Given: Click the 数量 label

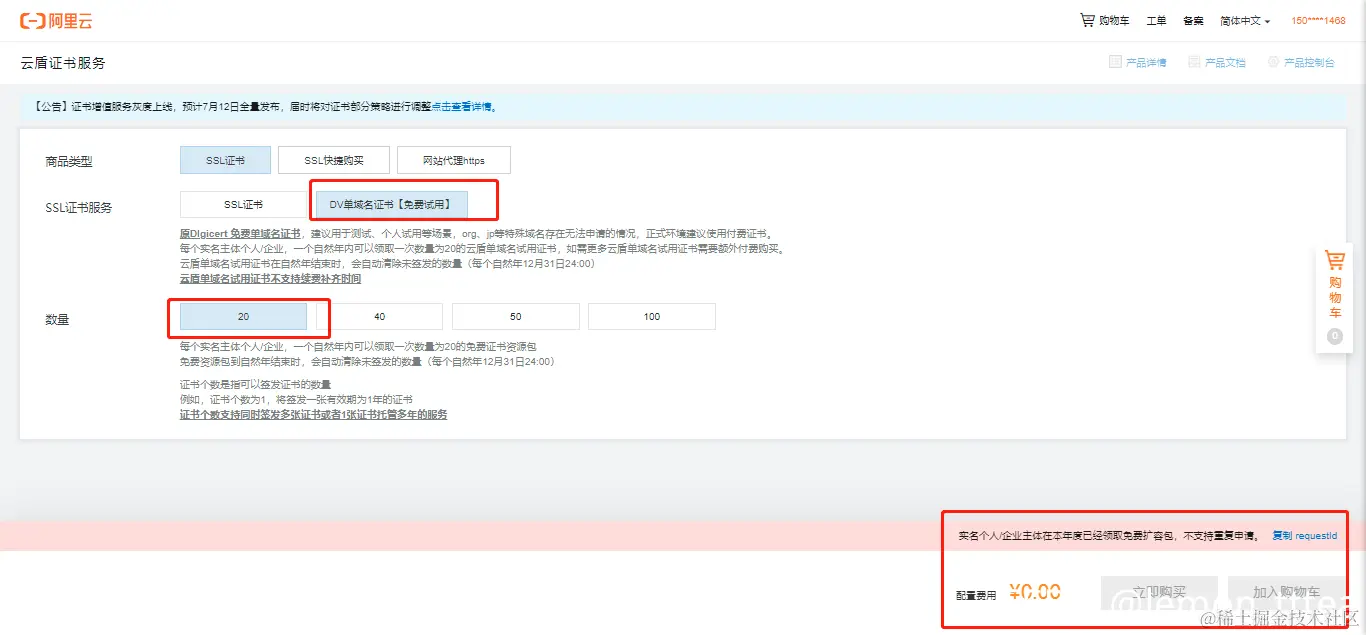Looking at the screenshot, I should point(57,320).
